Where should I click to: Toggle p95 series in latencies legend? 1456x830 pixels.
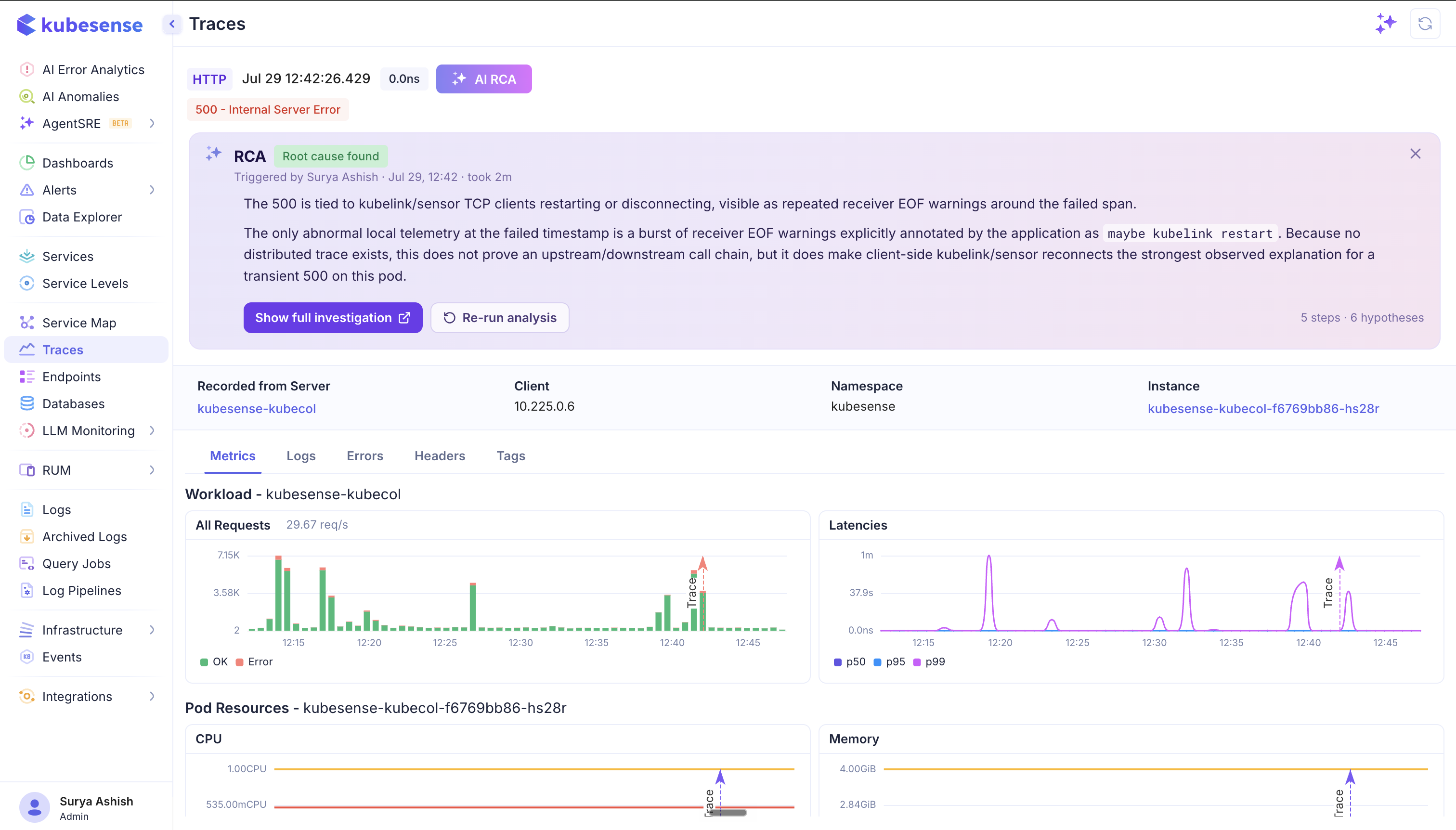[889, 661]
